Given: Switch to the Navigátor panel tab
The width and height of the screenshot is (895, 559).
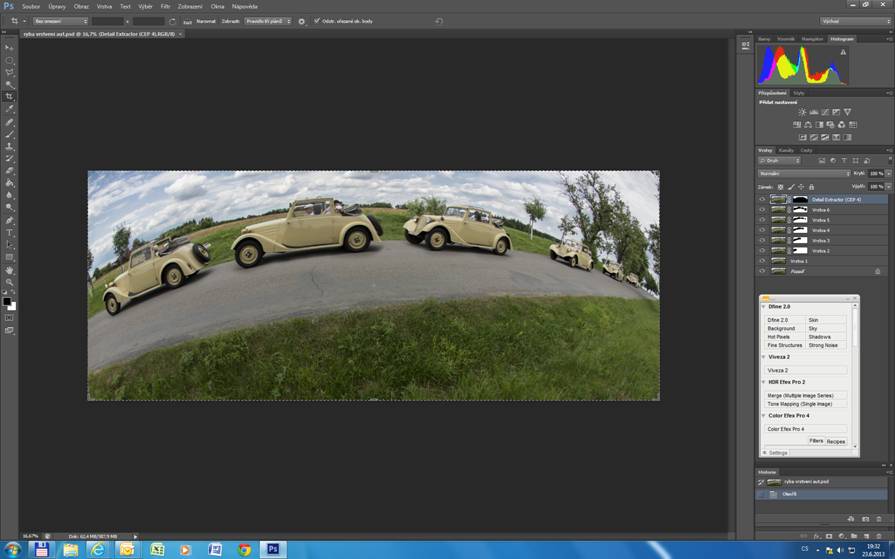Looking at the screenshot, I should [x=812, y=39].
